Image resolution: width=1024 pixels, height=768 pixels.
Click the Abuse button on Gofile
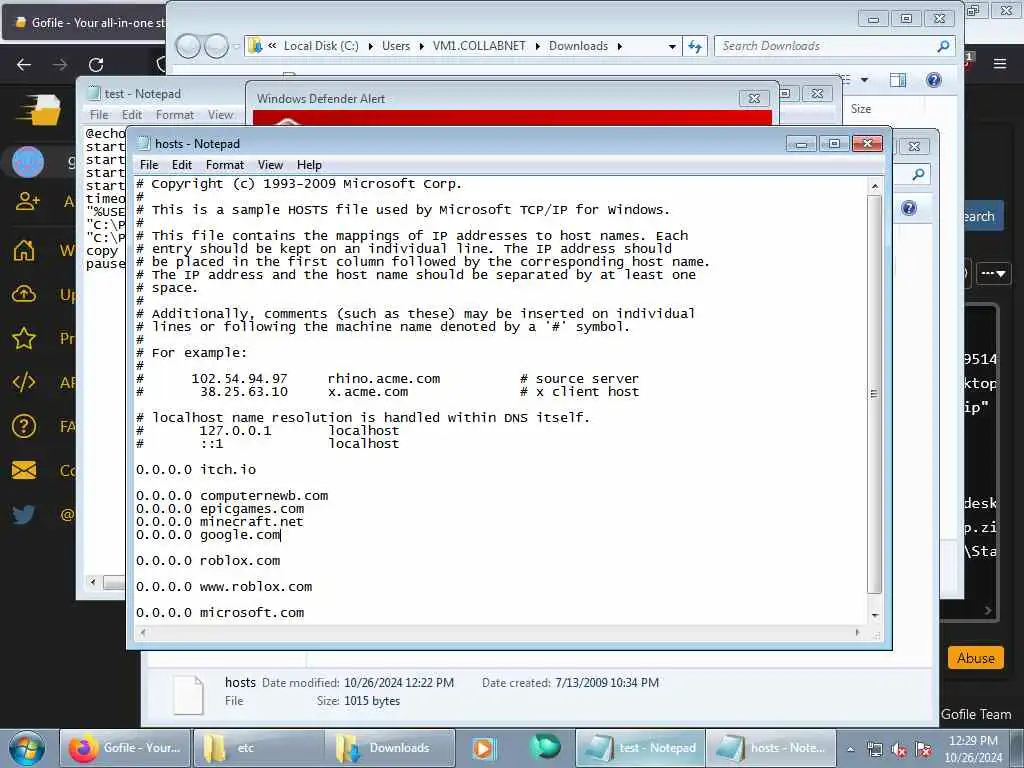pyautogui.click(x=976, y=658)
